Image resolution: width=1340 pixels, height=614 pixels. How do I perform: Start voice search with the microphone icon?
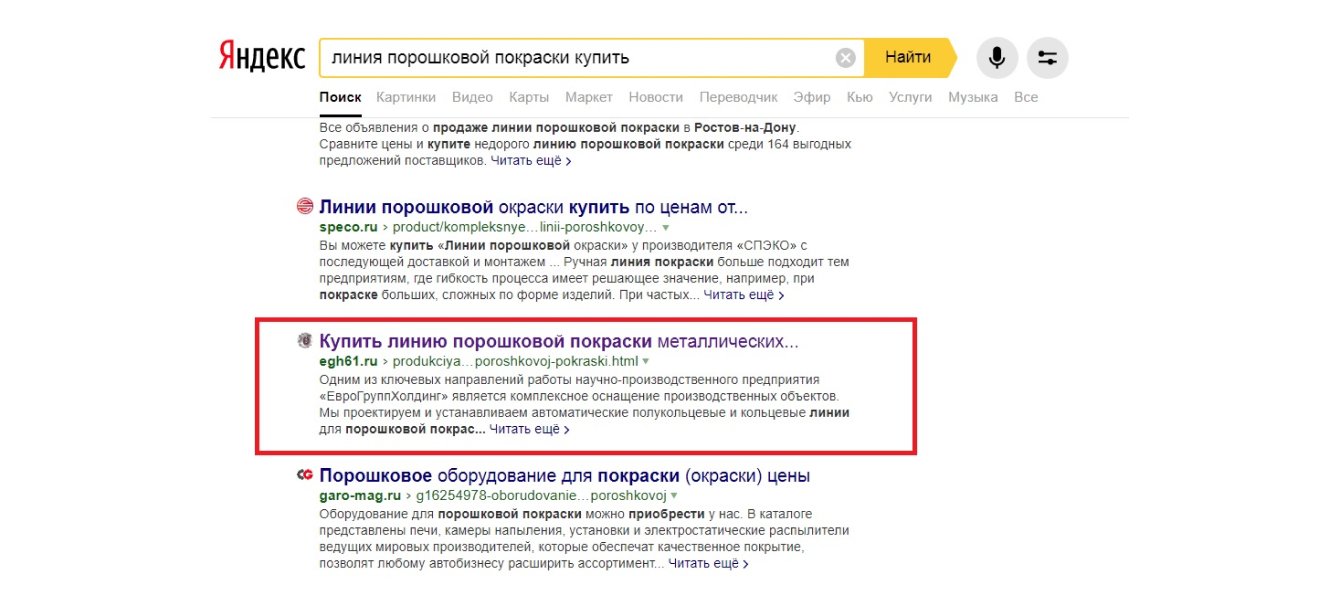[x=997, y=58]
